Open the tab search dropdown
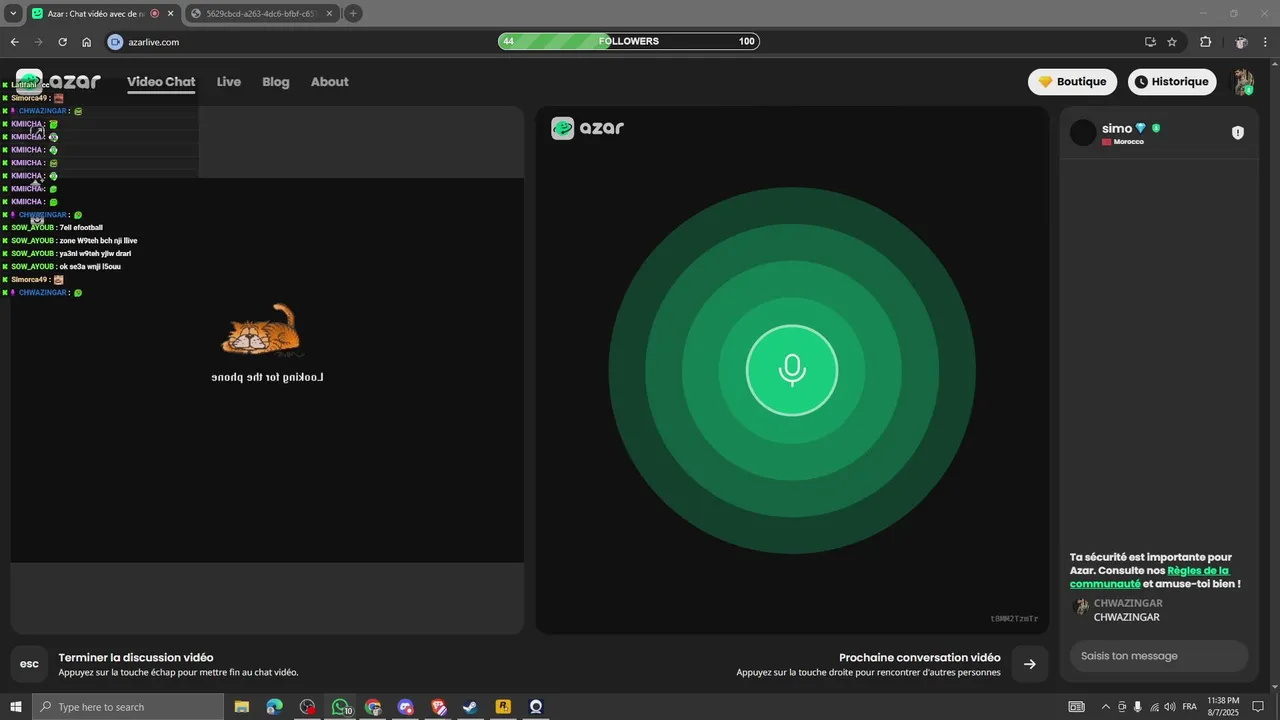 13,14
